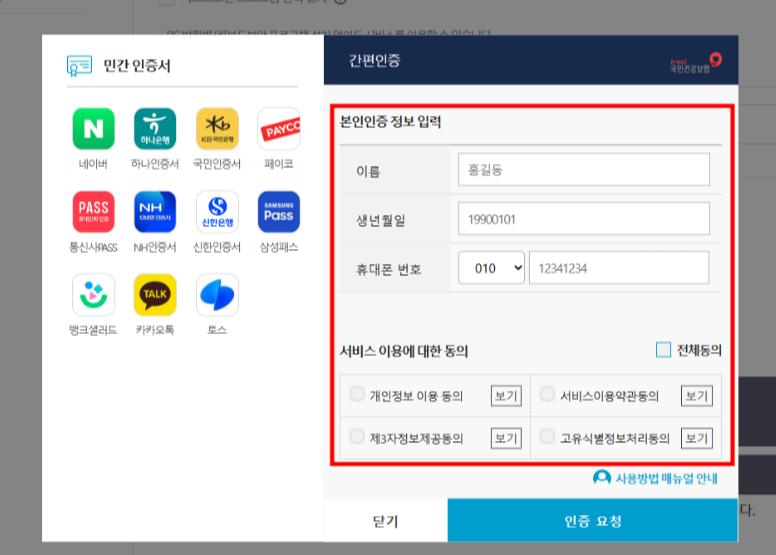Viewport: 776px width, 555px height.
Task: Click the 휴대폰 번호 field label
Action: [x=388, y=269]
